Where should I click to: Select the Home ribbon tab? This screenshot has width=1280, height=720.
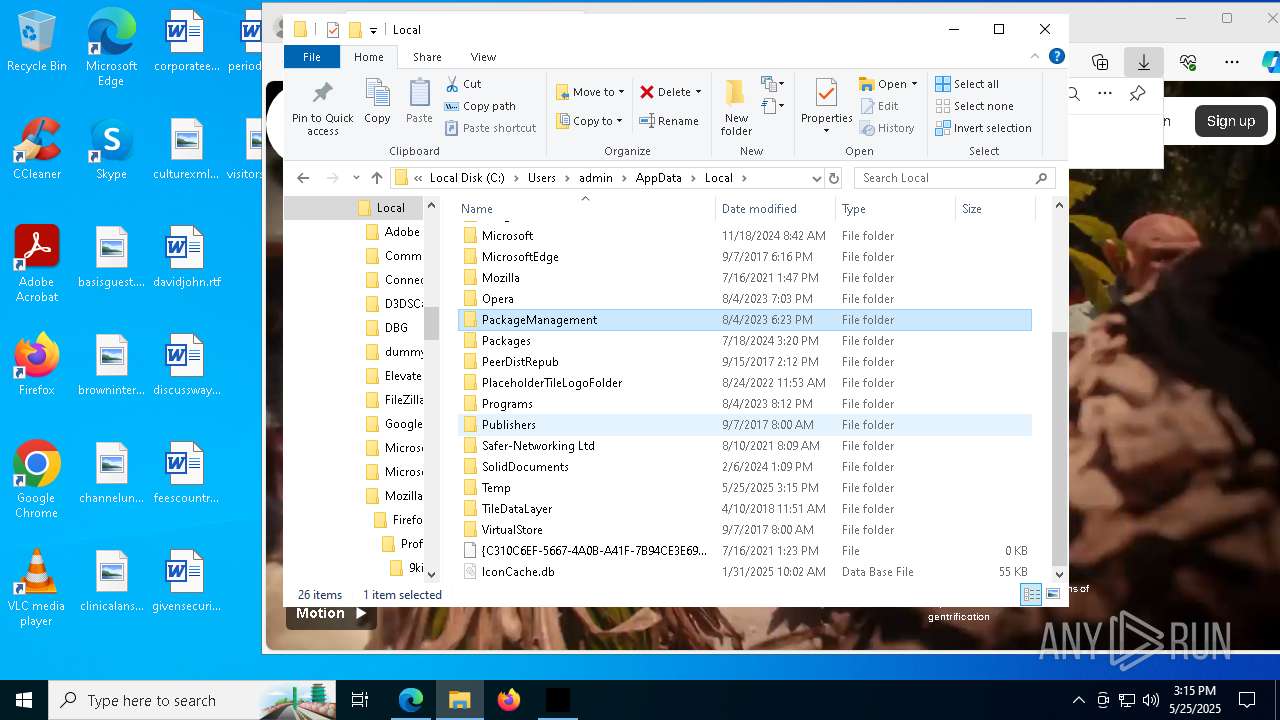click(369, 57)
